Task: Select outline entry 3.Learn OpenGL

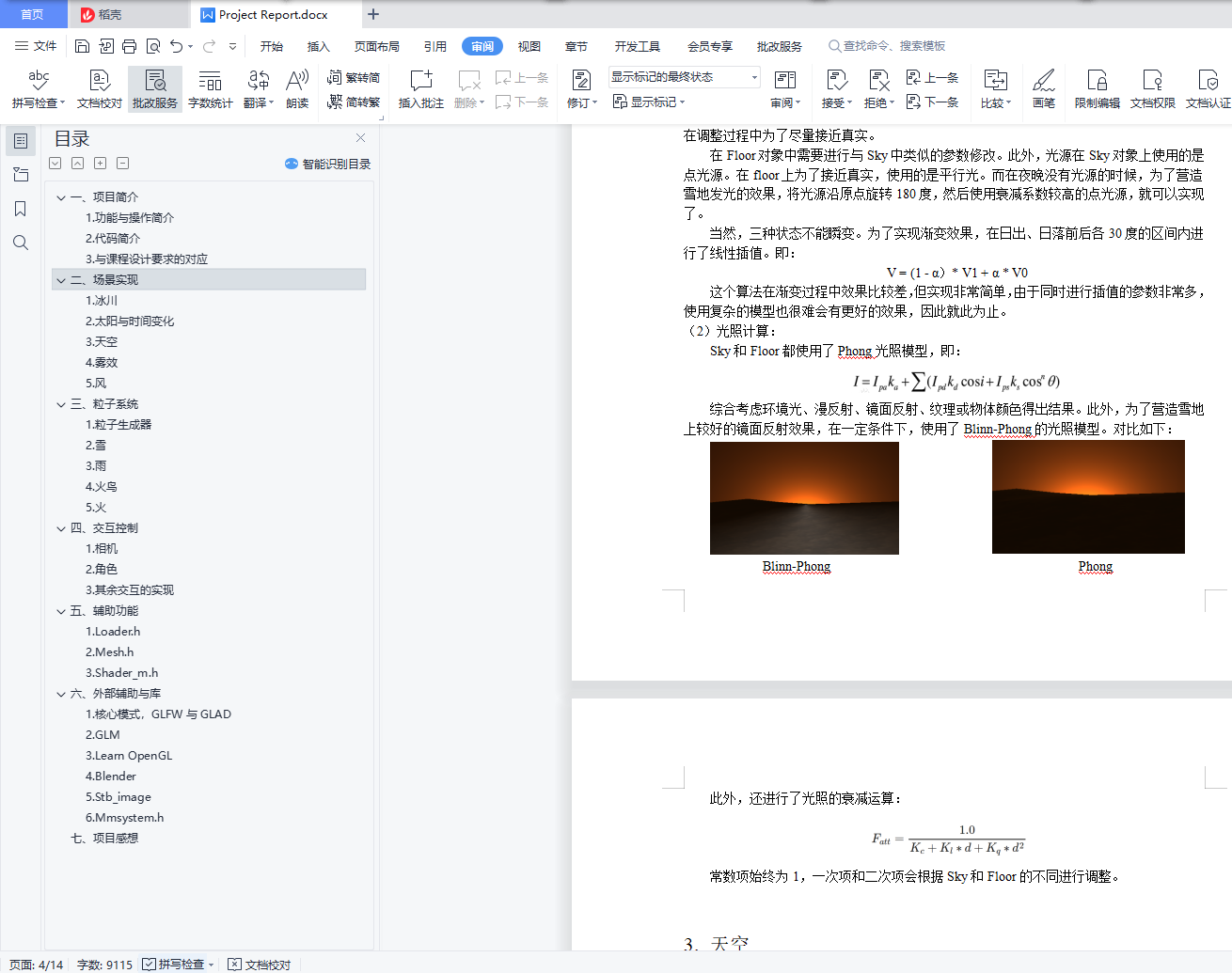Action: [129, 756]
